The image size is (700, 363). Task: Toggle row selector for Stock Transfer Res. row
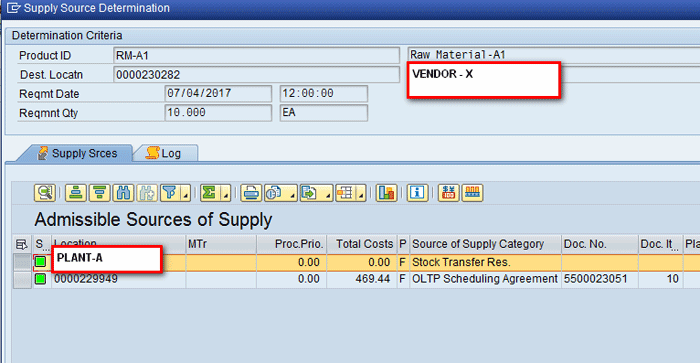click(x=21, y=262)
